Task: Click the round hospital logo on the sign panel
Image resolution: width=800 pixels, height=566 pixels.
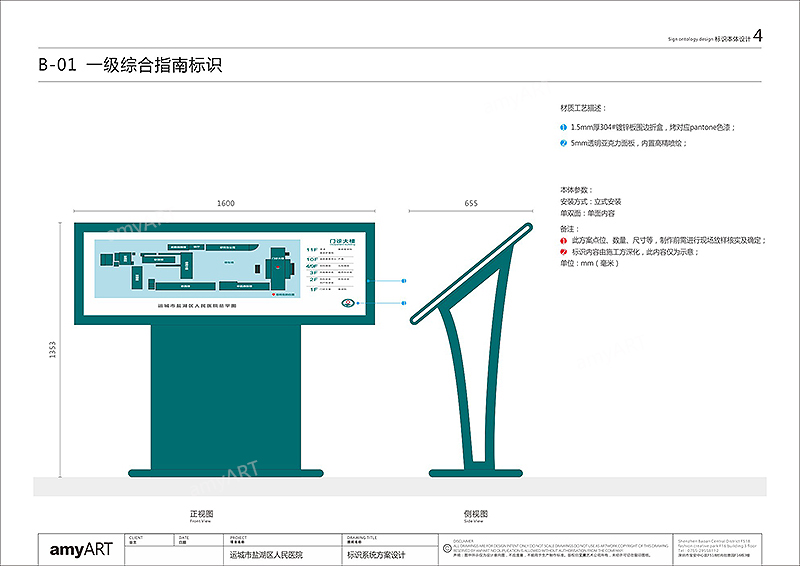Action: coord(348,303)
